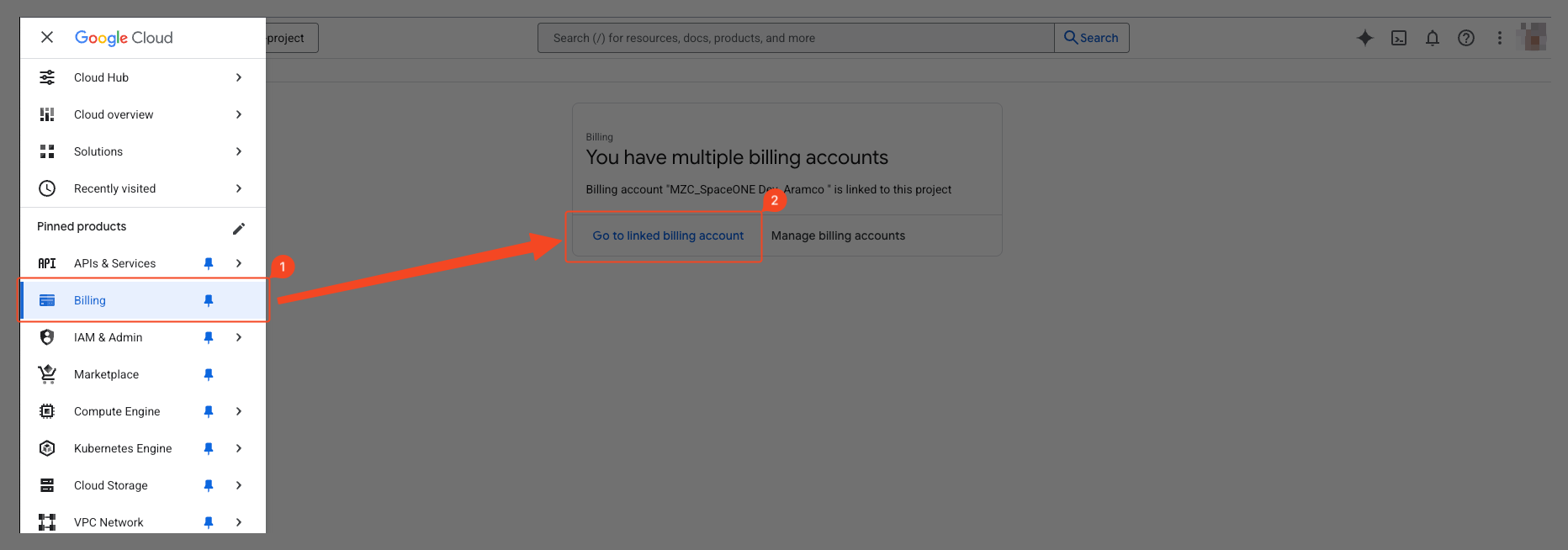Click the Search button
1568x550 pixels.
click(x=1092, y=38)
